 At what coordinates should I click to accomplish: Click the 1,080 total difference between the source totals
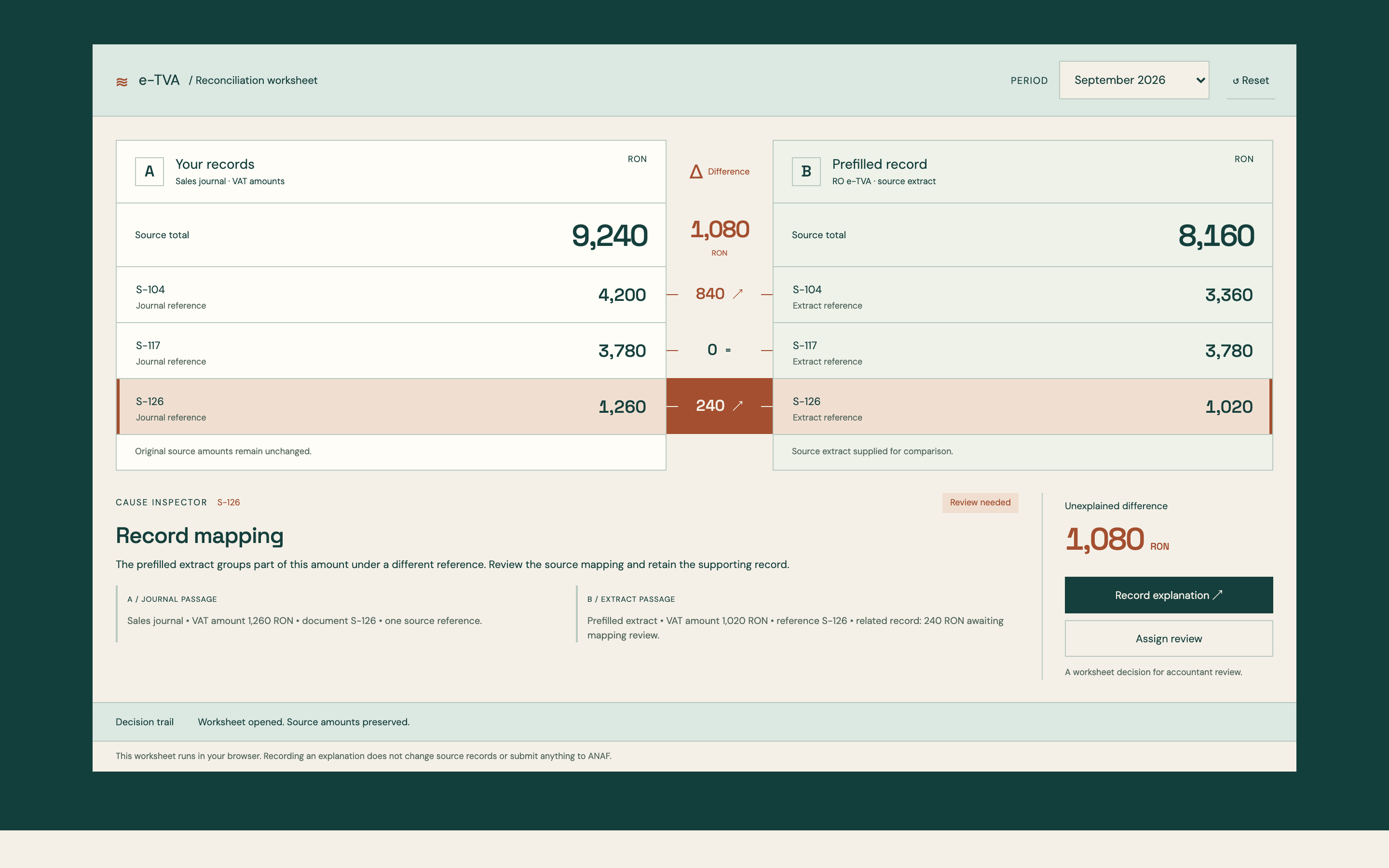[719, 230]
